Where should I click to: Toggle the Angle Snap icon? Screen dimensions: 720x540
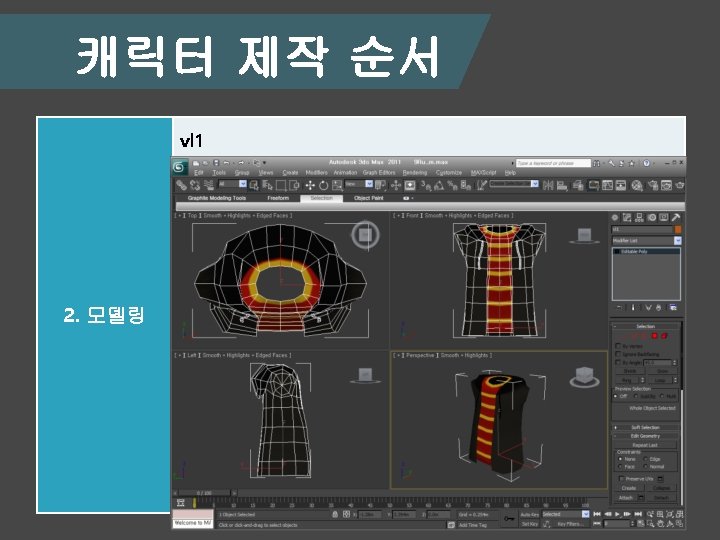[x=439, y=185]
